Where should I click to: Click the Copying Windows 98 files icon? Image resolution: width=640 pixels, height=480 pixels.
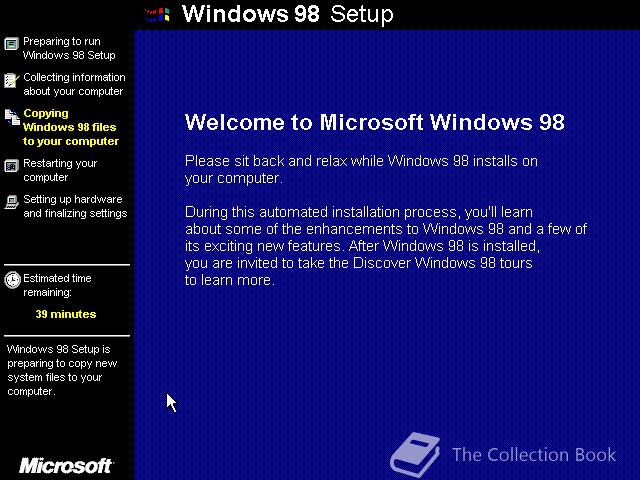pyautogui.click(x=12, y=117)
